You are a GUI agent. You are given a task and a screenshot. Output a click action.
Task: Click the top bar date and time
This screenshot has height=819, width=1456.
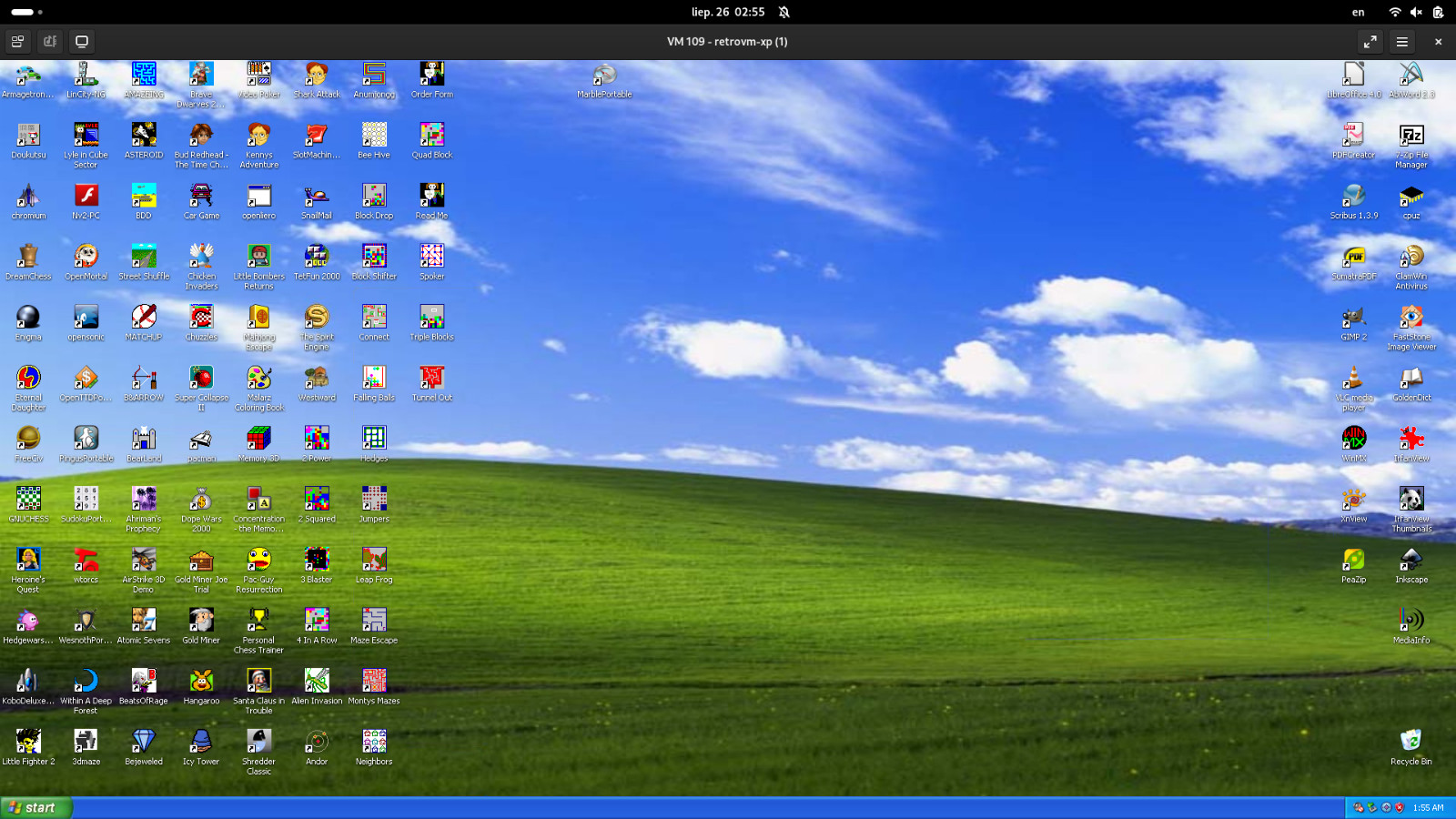click(x=728, y=12)
